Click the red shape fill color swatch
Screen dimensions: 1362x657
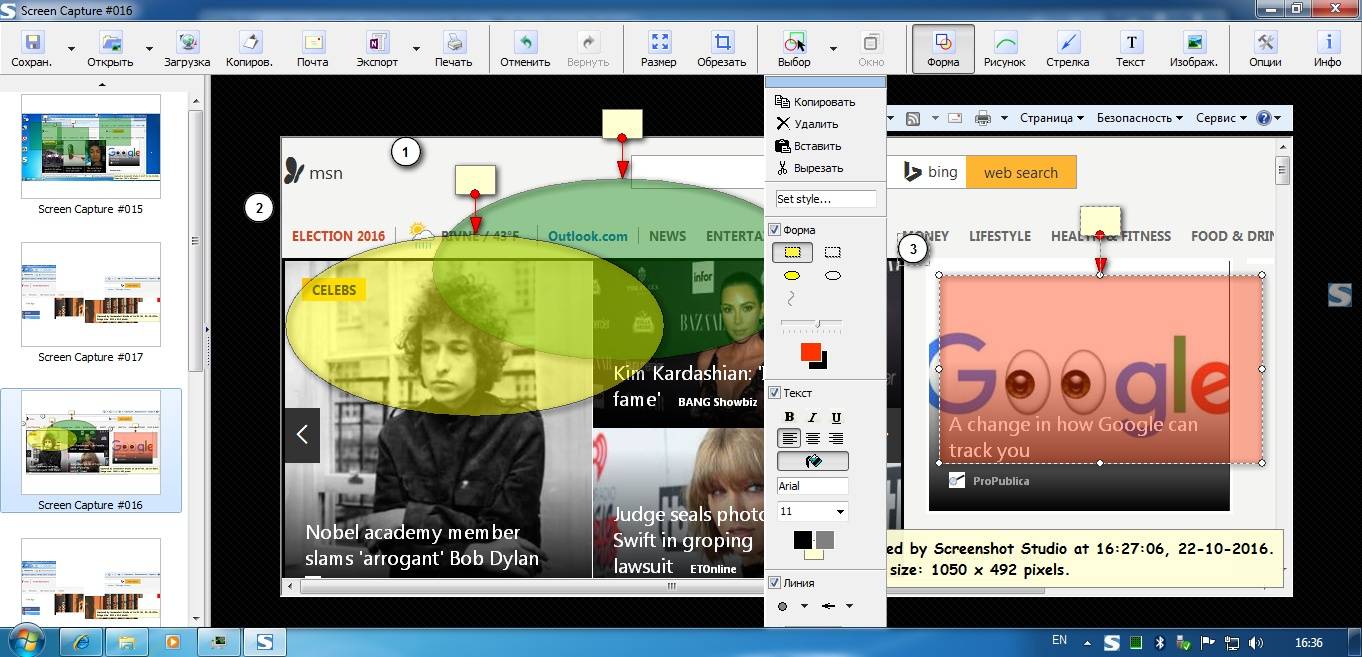pyautogui.click(x=810, y=352)
